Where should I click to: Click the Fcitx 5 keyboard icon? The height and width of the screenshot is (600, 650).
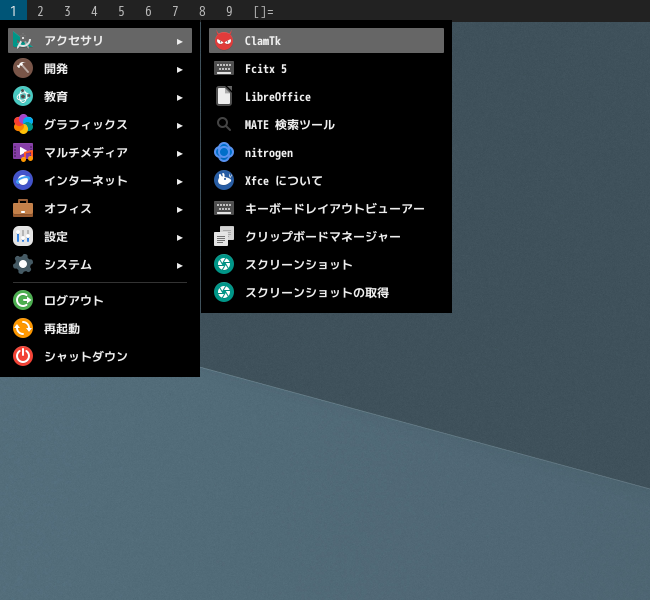[224, 68]
